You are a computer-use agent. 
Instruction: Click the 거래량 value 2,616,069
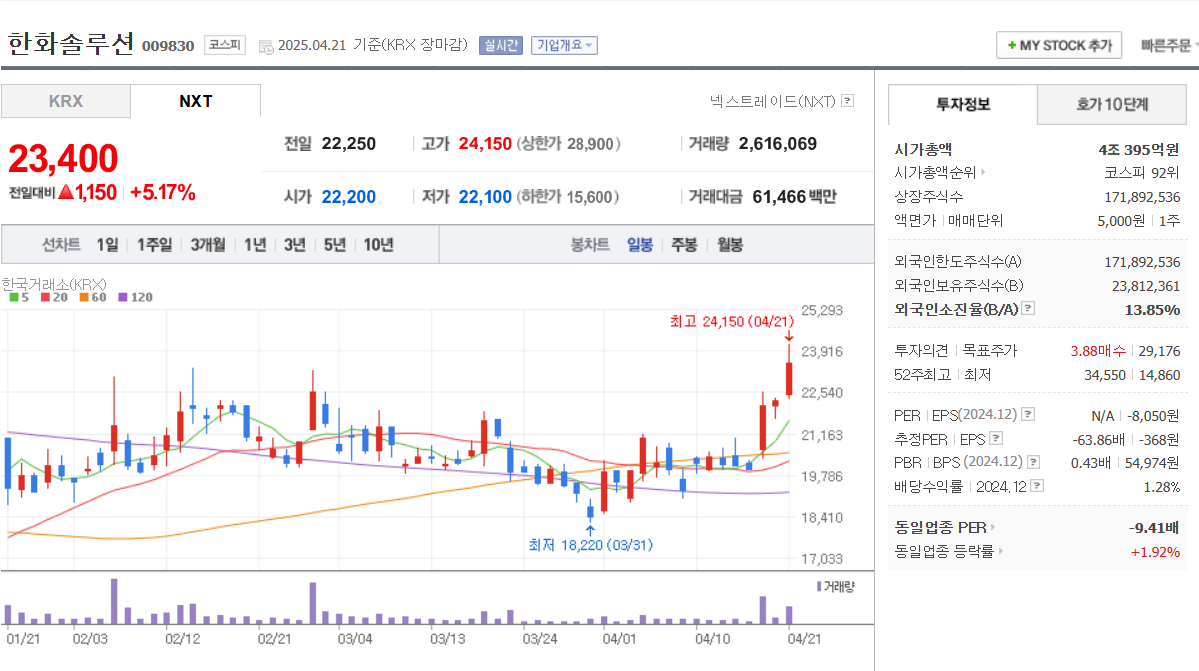click(x=778, y=144)
